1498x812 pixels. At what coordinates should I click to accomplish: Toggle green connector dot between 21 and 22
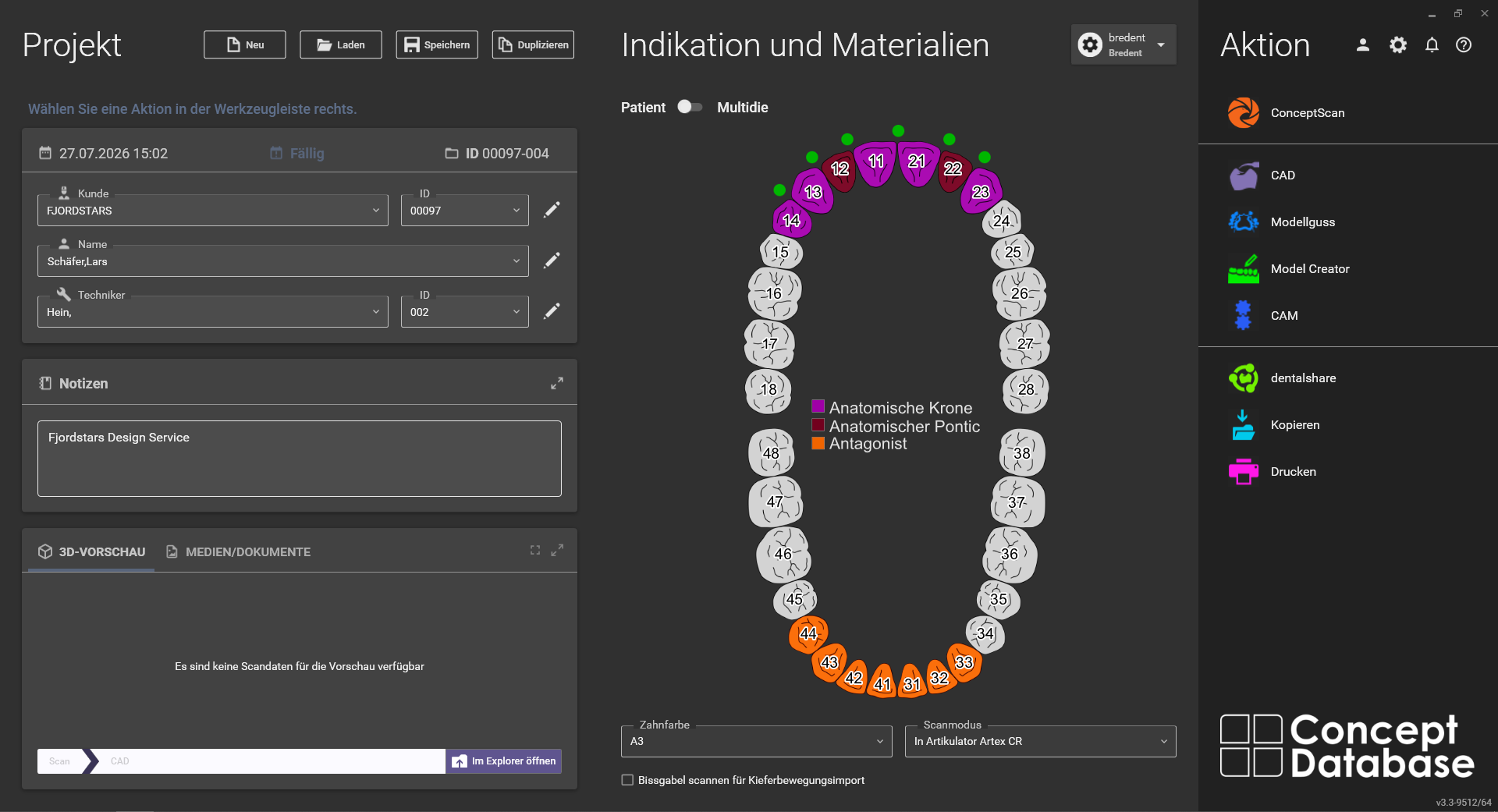949,139
